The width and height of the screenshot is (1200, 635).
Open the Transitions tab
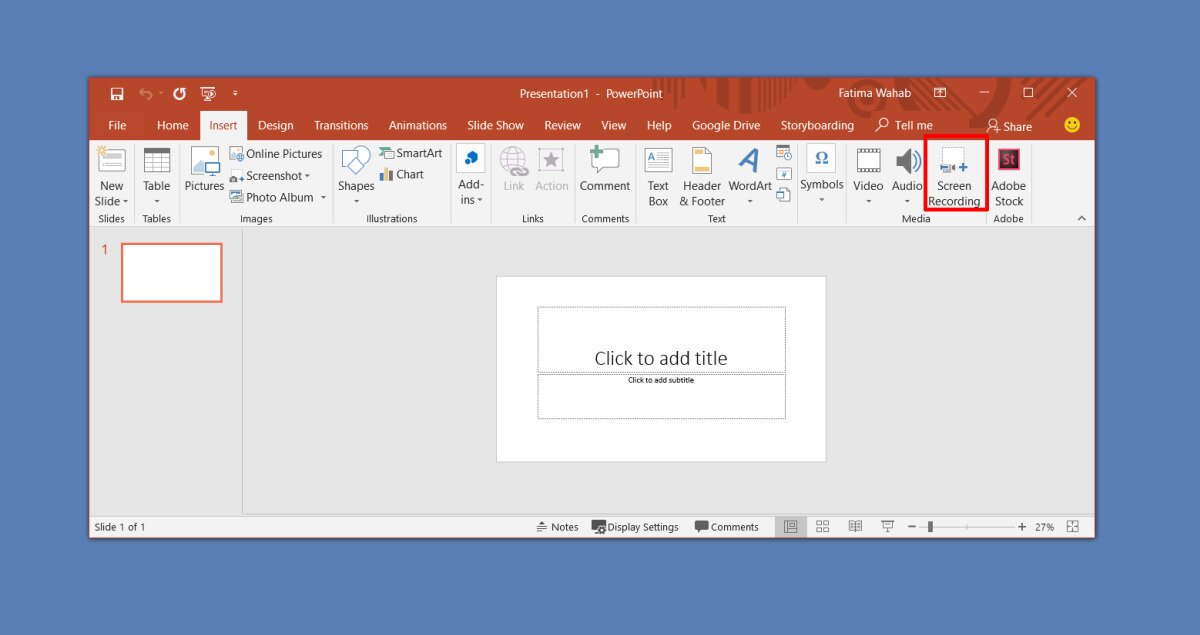coord(341,126)
